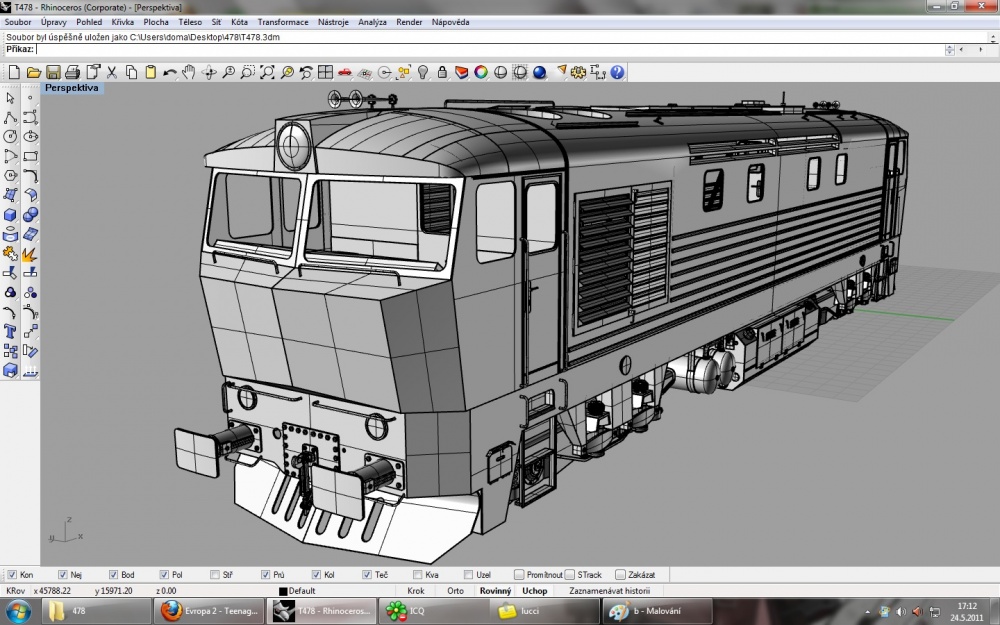The height and width of the screenshot is (625, 1000).
Task: Create a new document with the blank page icon
Action: [14, 72]
